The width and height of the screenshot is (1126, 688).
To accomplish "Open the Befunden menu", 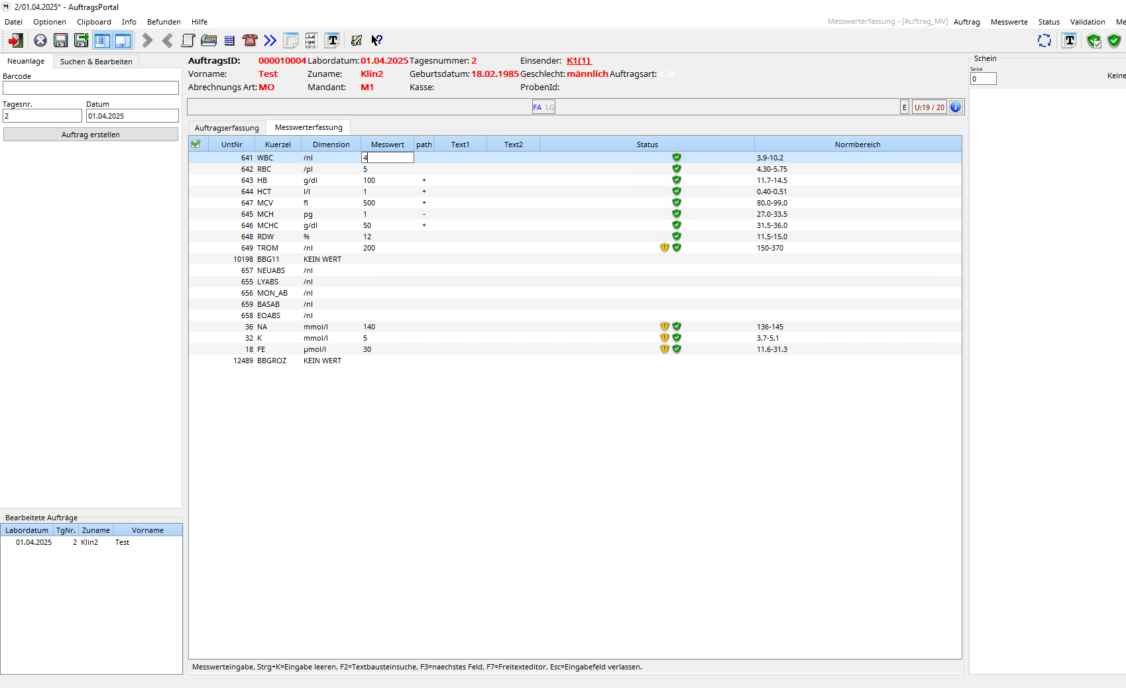I will tap(163, 21).
